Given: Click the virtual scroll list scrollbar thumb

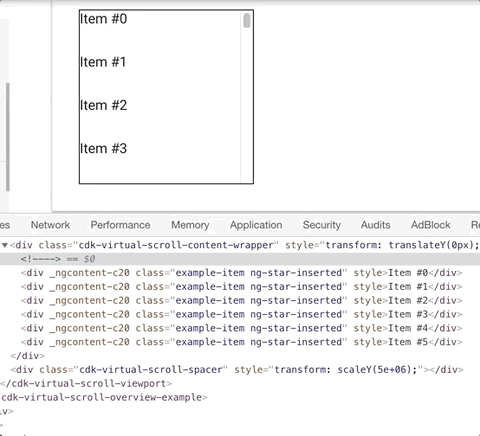Looking at the screenshot, I should coord(247,20).
